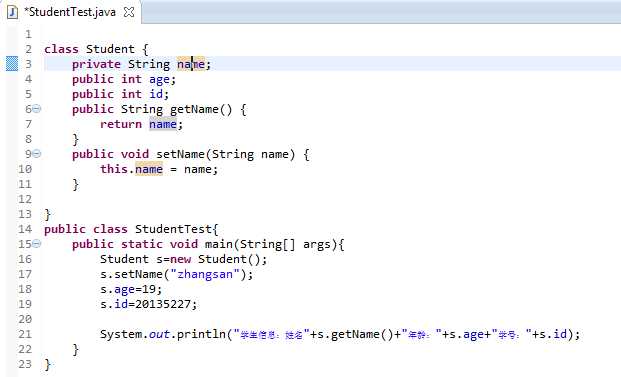
Task: Click 'getName()' in method declaration line 6
Action: (x=201, y=109)
